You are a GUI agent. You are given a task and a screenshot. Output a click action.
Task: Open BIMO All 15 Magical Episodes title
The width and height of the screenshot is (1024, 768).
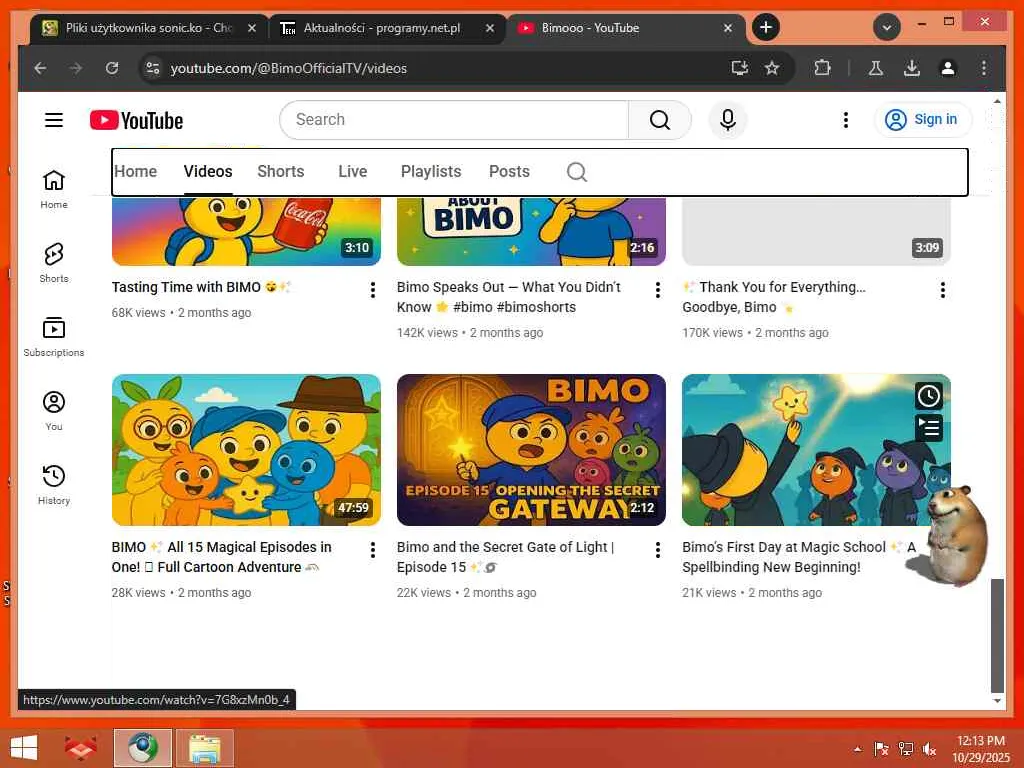coord(222,557)
